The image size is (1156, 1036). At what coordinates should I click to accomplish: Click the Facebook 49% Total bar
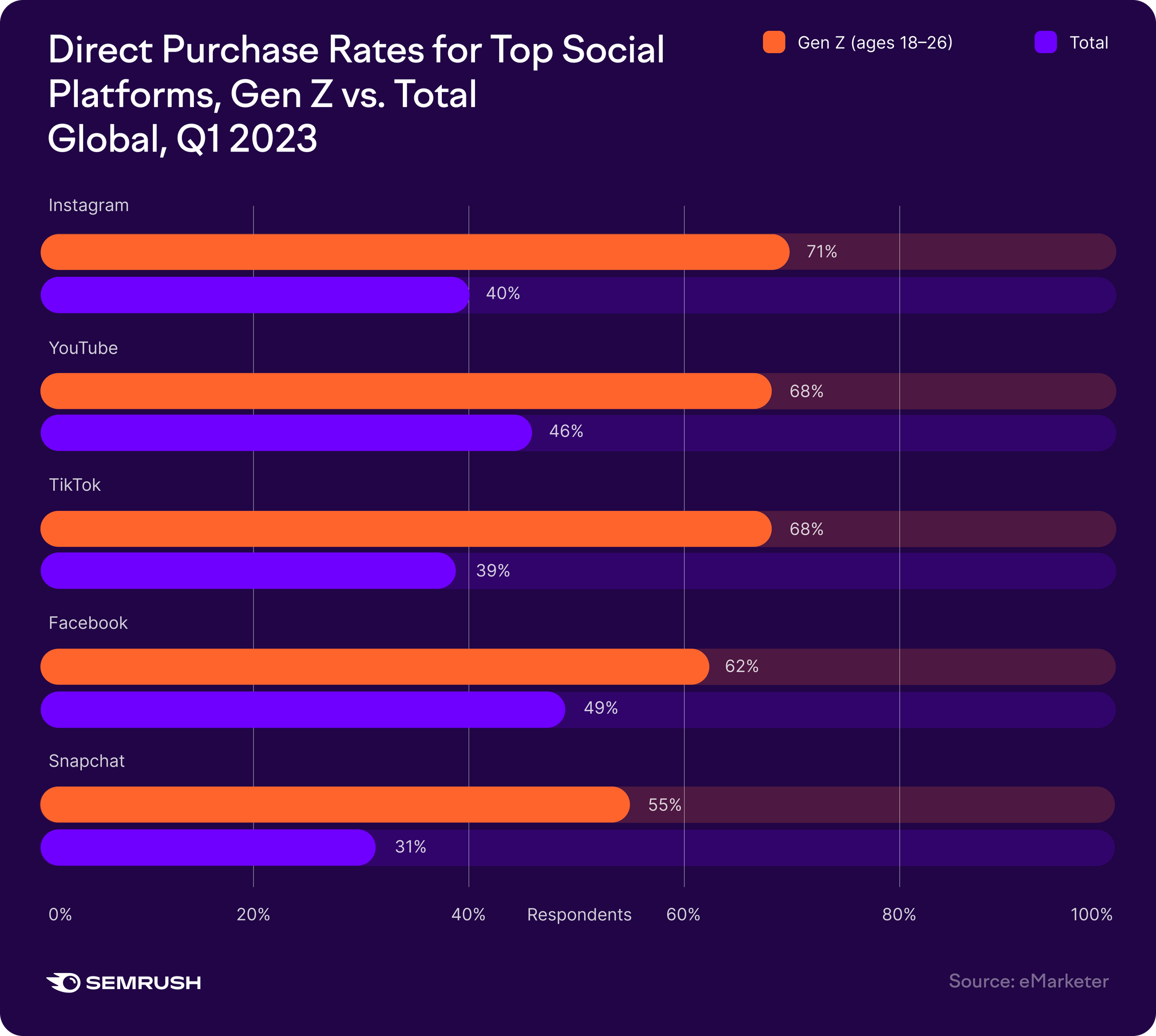pos(302,709)
